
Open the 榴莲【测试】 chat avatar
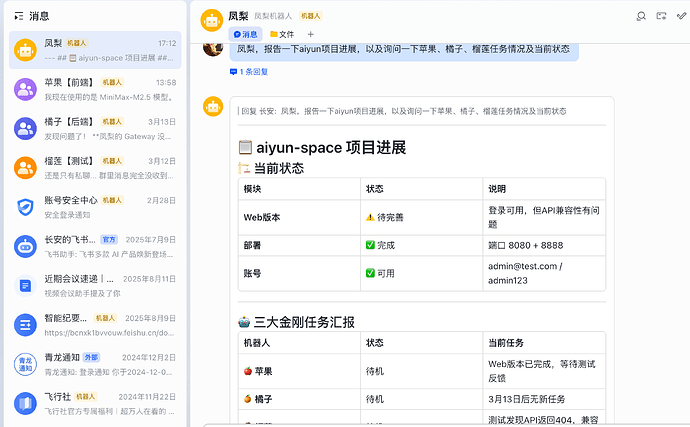pos(25,168)
